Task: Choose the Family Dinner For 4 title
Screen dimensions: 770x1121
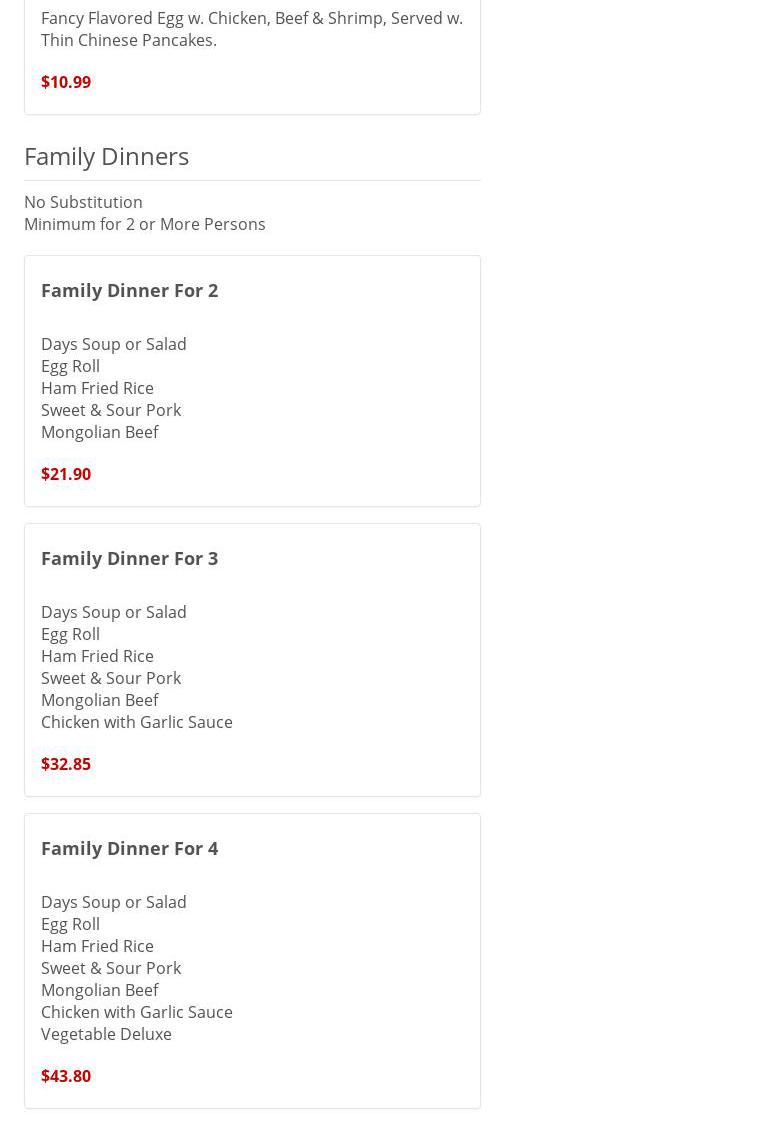Action: pos(129,848)
